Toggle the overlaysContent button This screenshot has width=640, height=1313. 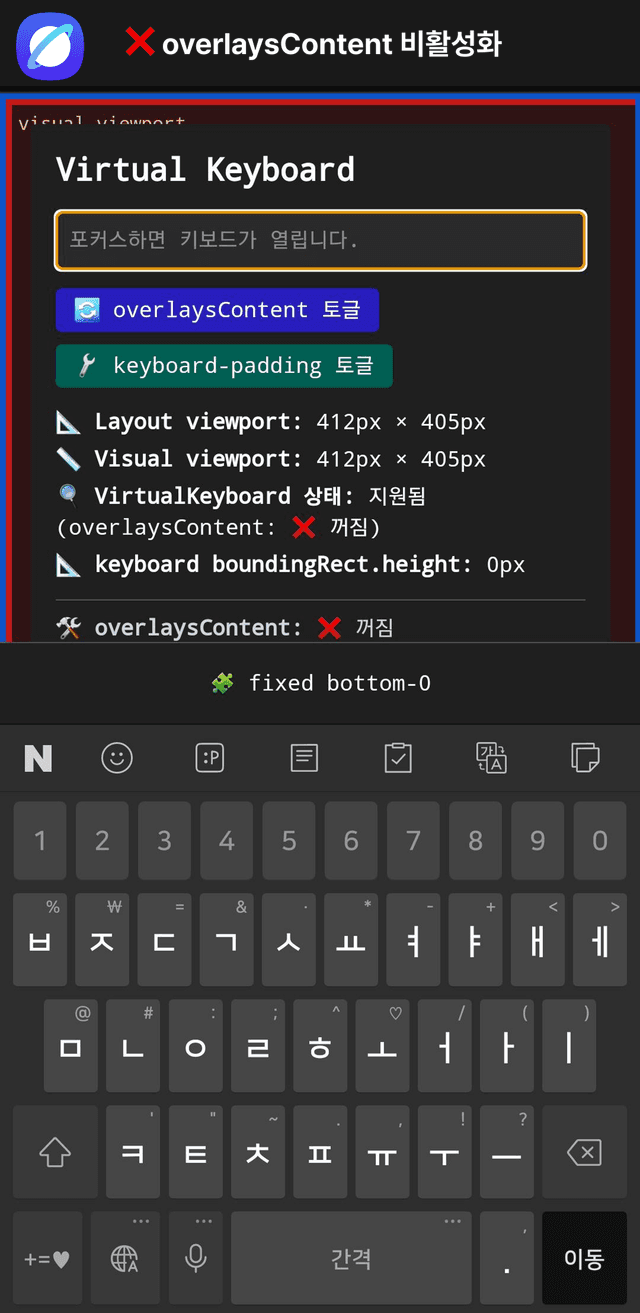point(217,310)
